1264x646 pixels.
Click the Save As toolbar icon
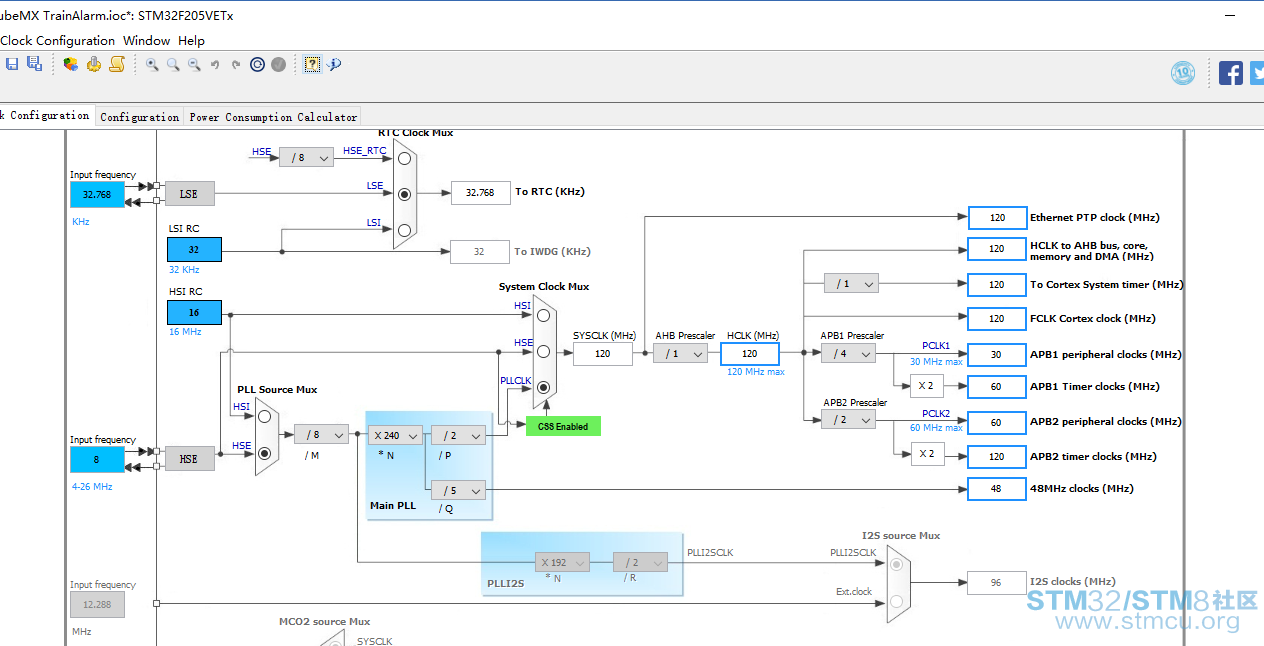(x=34, y=64)
